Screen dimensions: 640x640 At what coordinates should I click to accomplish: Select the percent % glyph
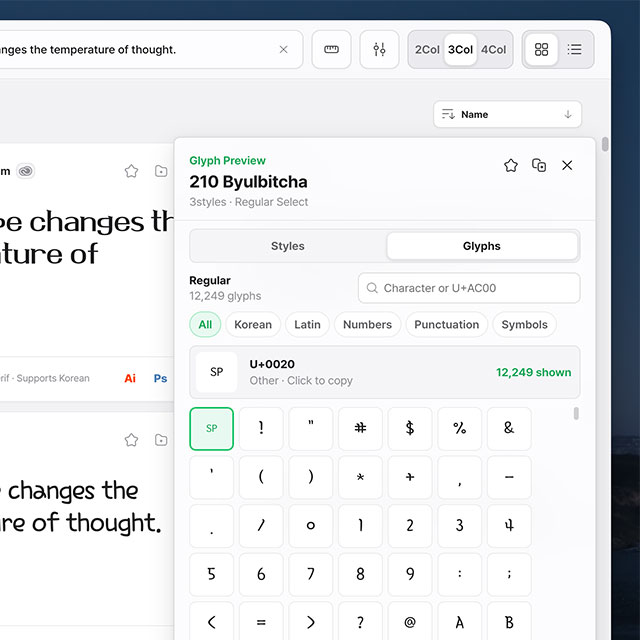(x=460, y=429)
